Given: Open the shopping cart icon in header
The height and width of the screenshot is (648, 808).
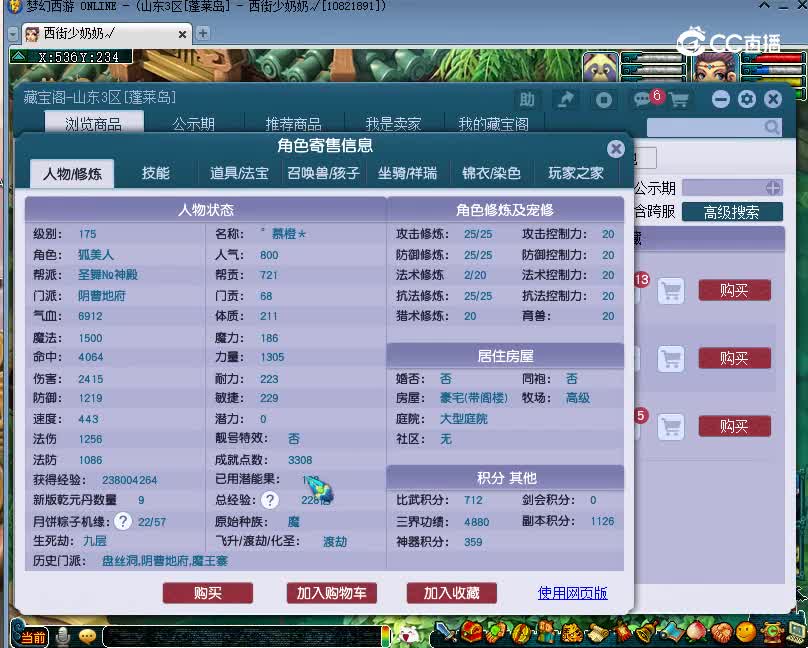Looking at the screenshot, I should (x=679, y=100).
